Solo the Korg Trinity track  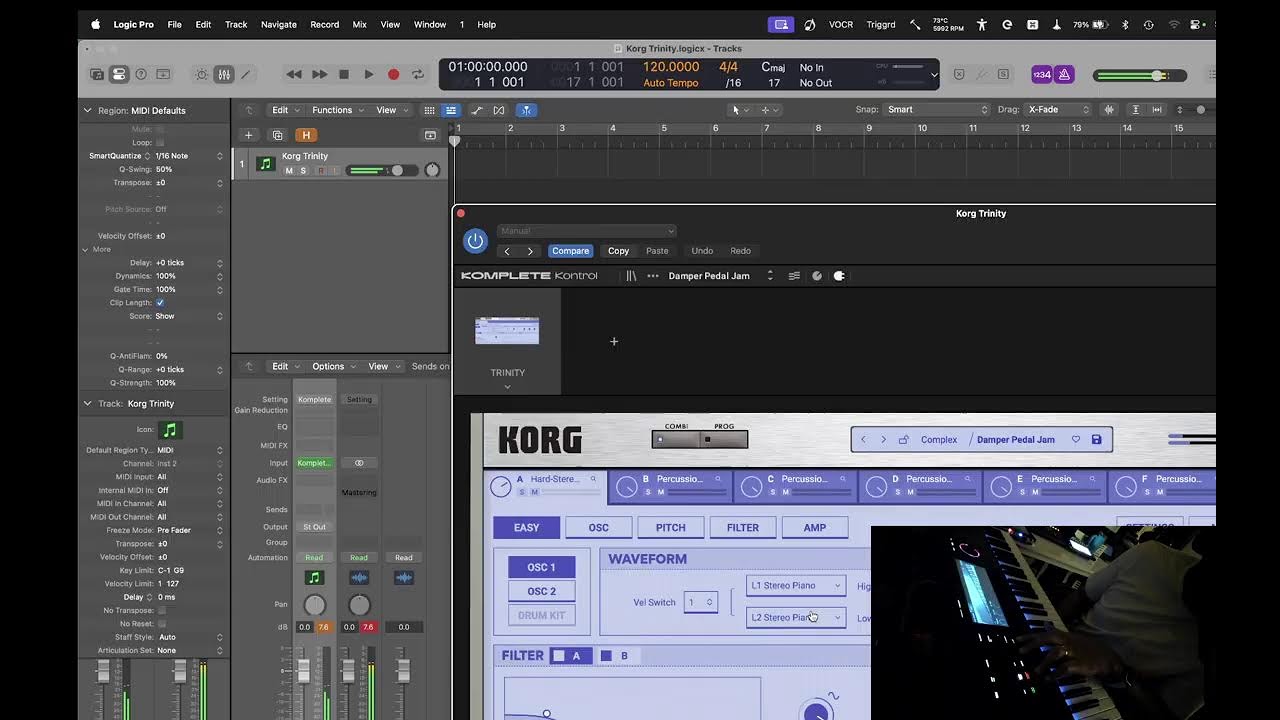[x=303, y=171]
